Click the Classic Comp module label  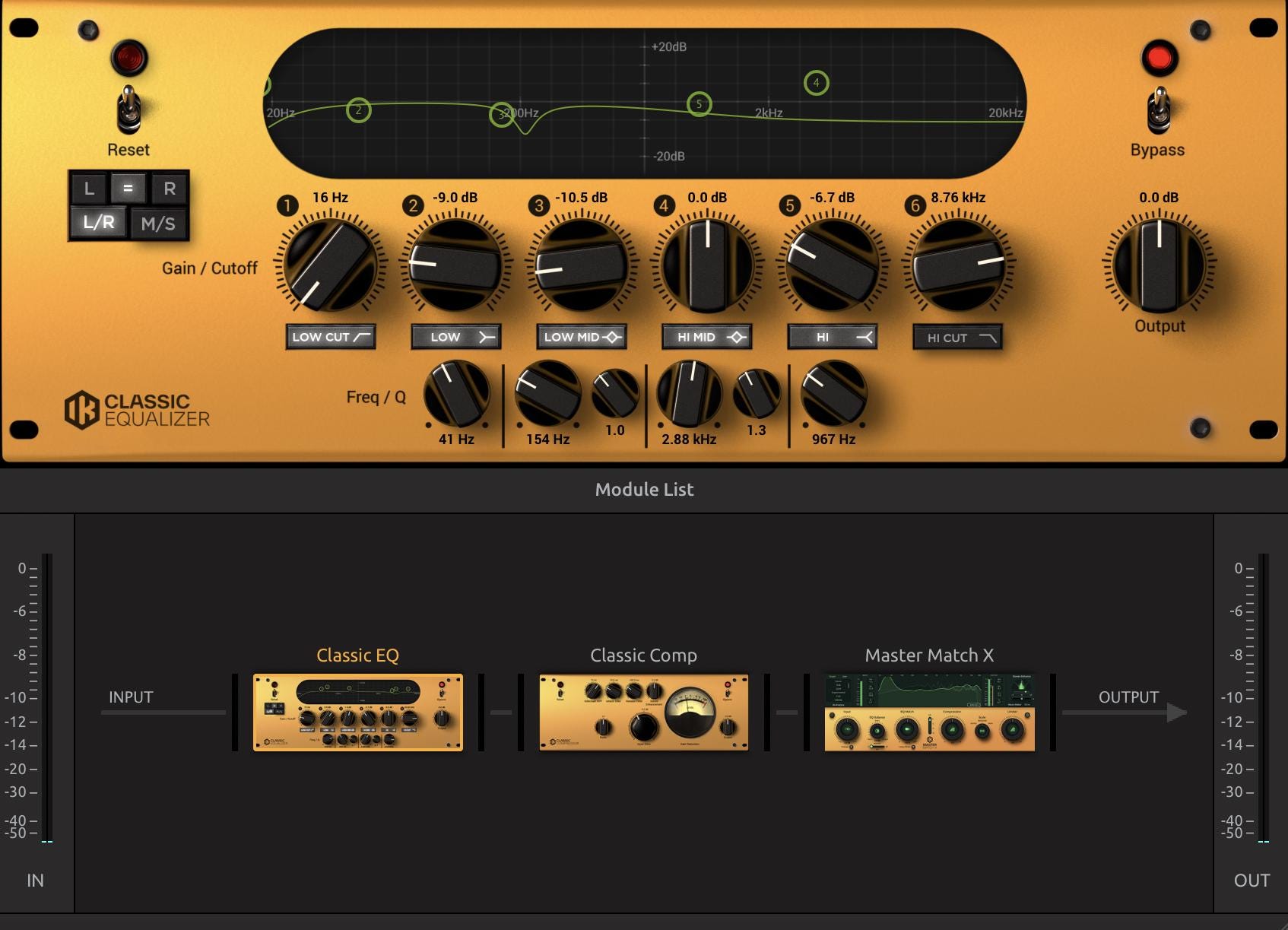644,655
